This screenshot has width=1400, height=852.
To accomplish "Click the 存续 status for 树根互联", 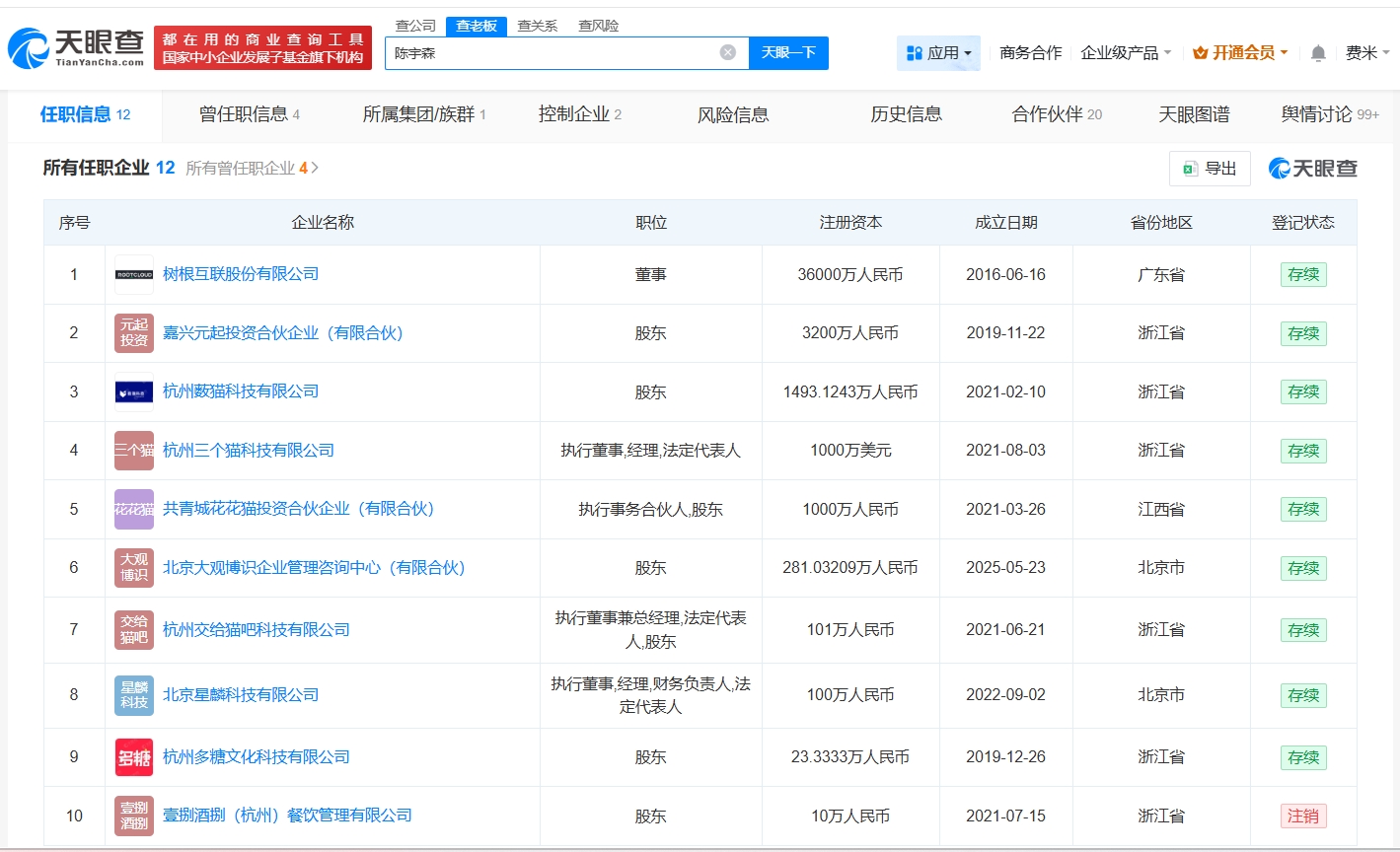I will point(1303,275).
